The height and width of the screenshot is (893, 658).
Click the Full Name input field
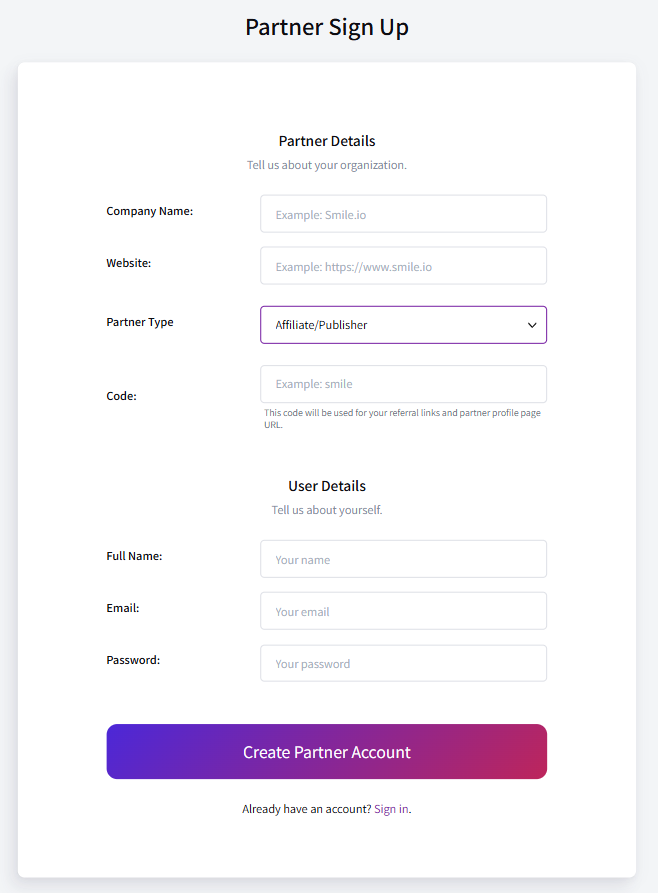[403, 559]
